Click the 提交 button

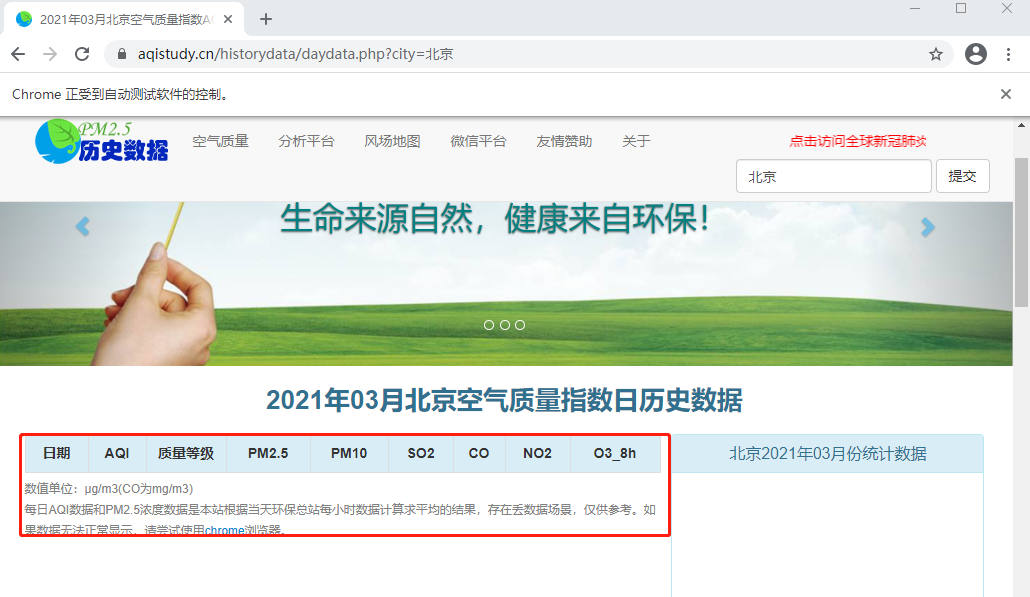962,176
